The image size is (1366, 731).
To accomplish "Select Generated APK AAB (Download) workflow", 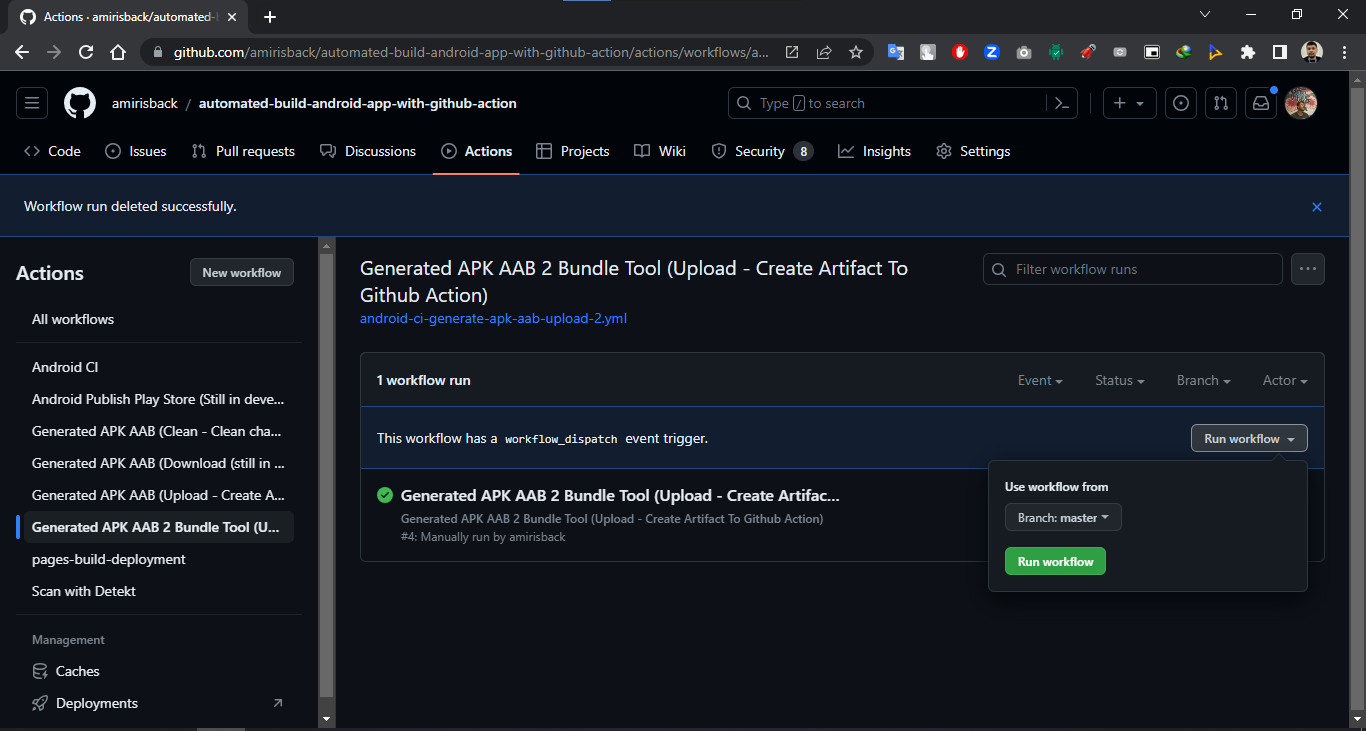I will click(158, 463).
